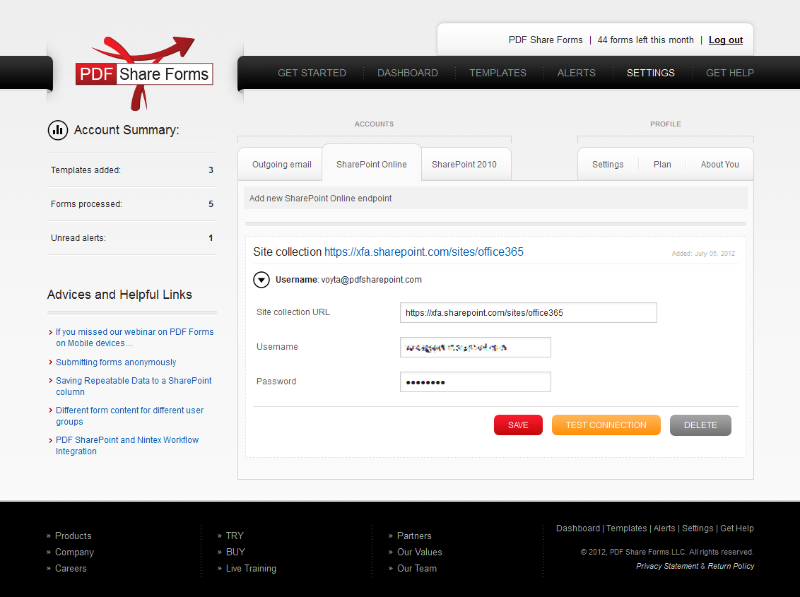Click the Templates added row
The image size is (800, 597).
[x=132, y=170]
